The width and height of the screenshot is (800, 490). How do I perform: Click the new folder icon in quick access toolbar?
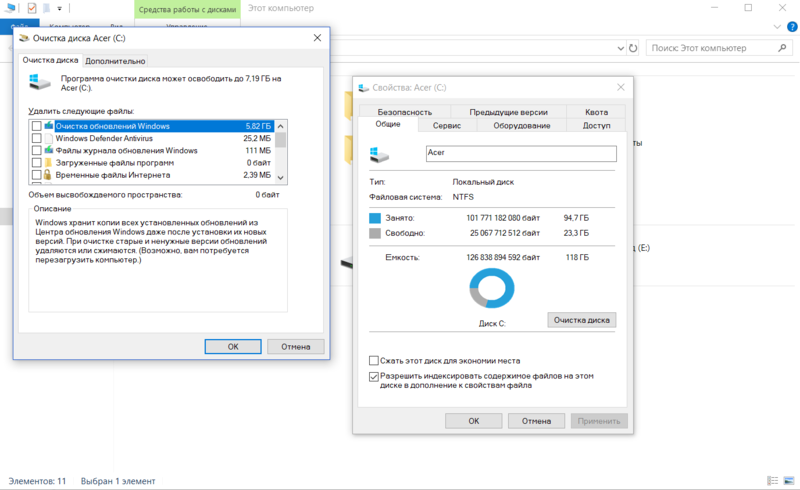click(46, 8)
